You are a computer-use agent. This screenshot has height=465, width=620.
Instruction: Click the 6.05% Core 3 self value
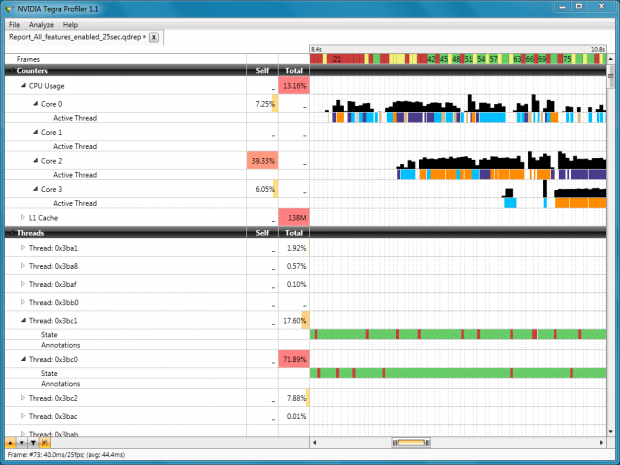pyautogui.click(x=265, y=189)
